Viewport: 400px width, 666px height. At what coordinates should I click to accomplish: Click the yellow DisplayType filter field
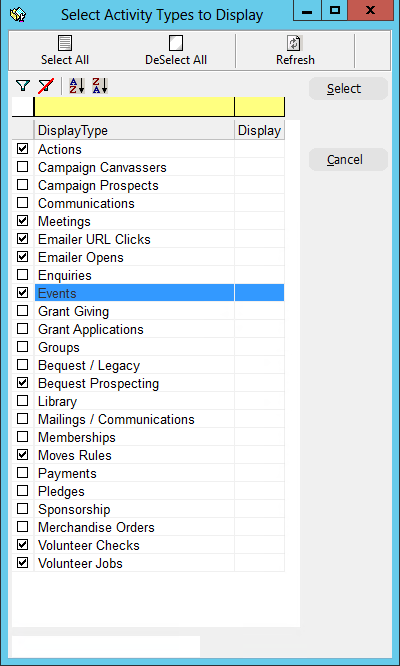[134, 107]
